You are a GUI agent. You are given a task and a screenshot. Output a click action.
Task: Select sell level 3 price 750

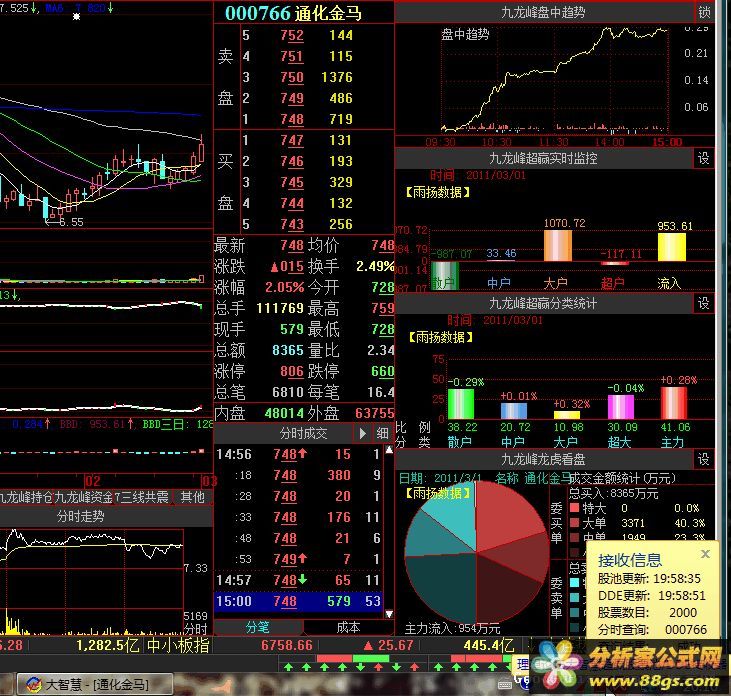292,77
